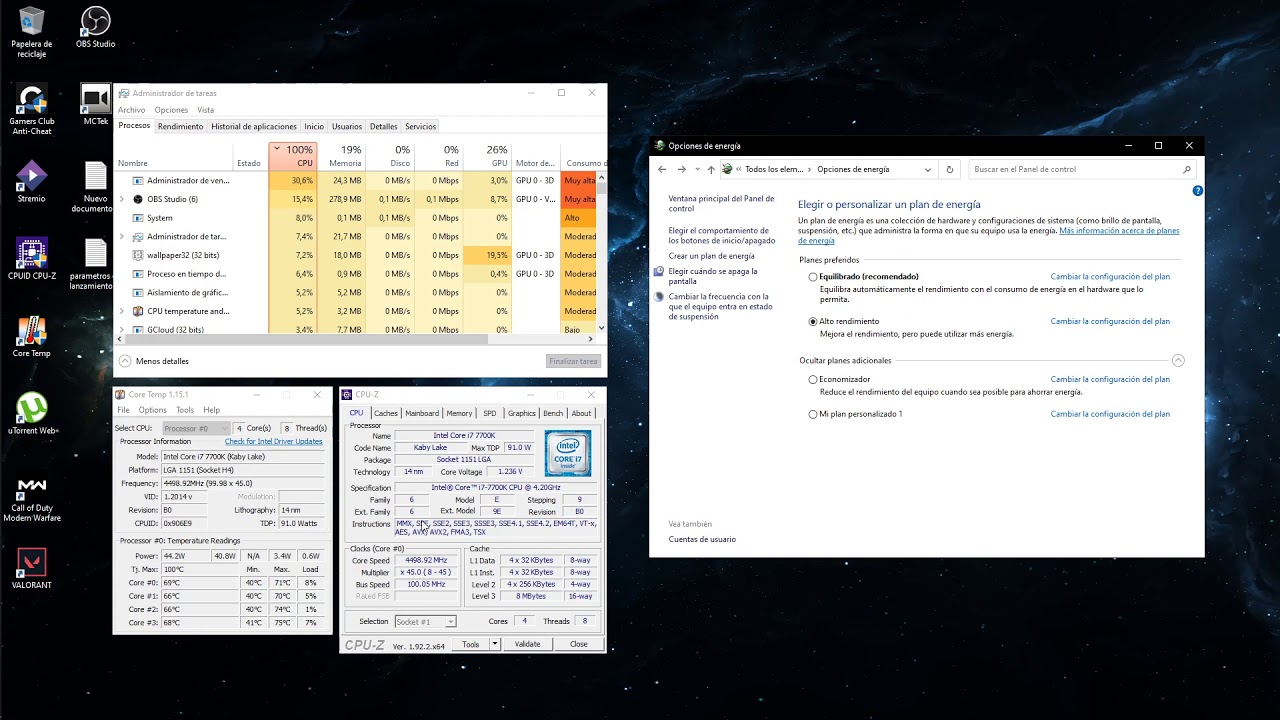
Task: Click the CPU-Z title bar icon
Action: click(x=347, y=395)
